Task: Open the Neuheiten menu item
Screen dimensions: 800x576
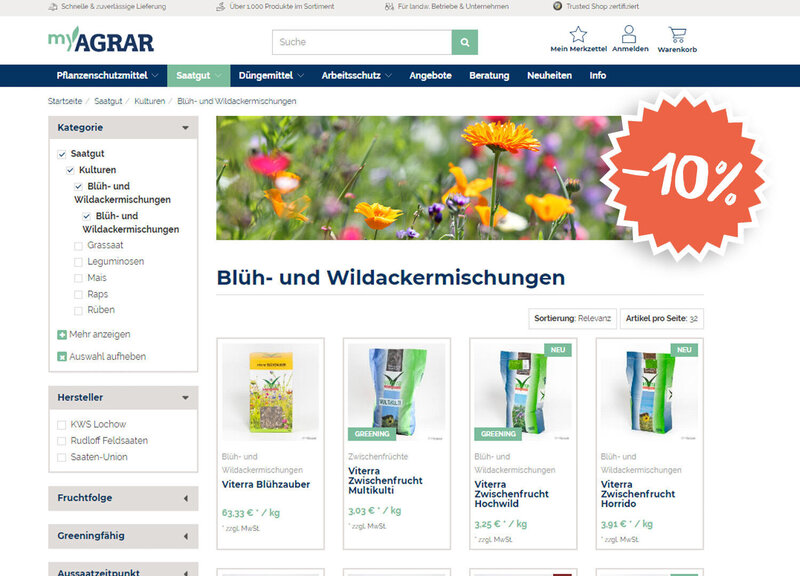Action: [x=549, y=76]
